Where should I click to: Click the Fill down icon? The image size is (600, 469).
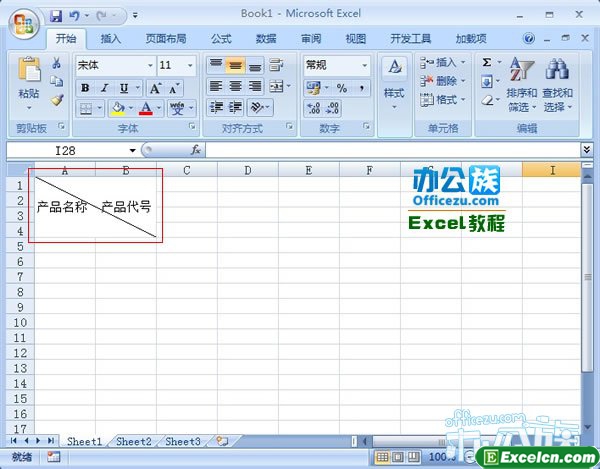coord(487,81)
